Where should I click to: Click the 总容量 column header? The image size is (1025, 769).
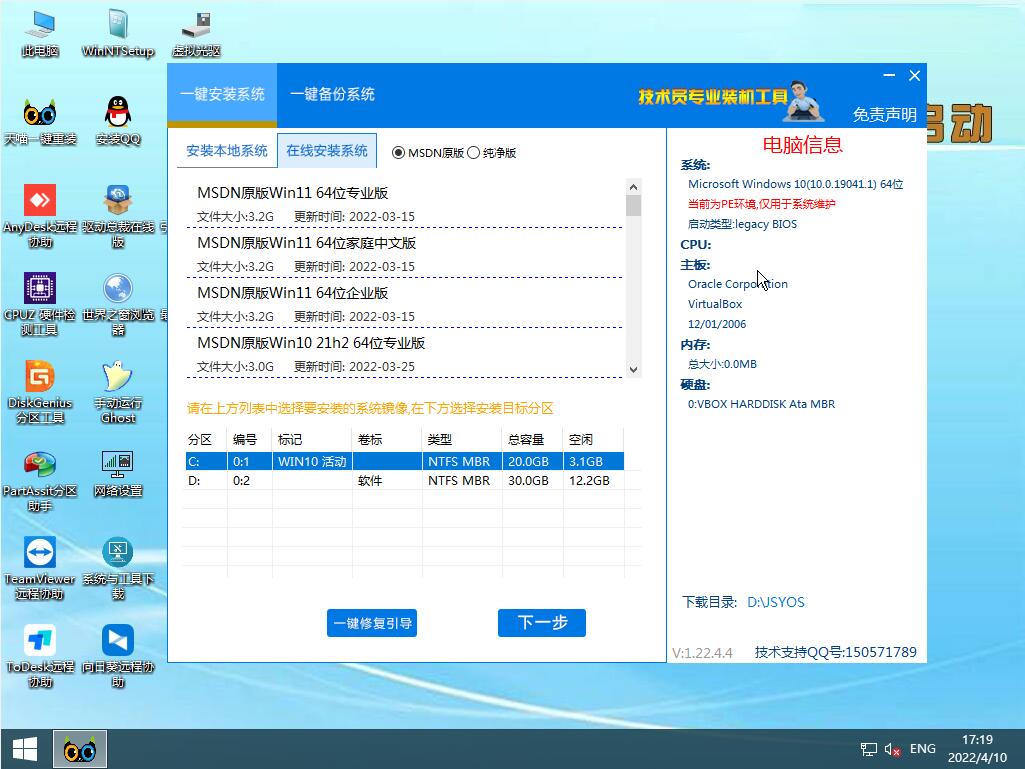click(532, 439)
